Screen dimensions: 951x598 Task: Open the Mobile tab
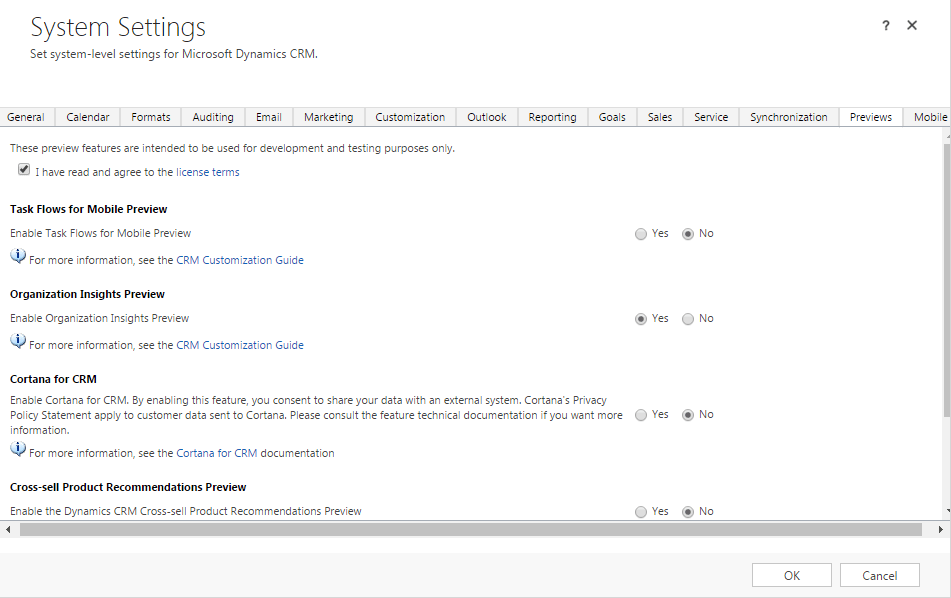click(928, 117)
